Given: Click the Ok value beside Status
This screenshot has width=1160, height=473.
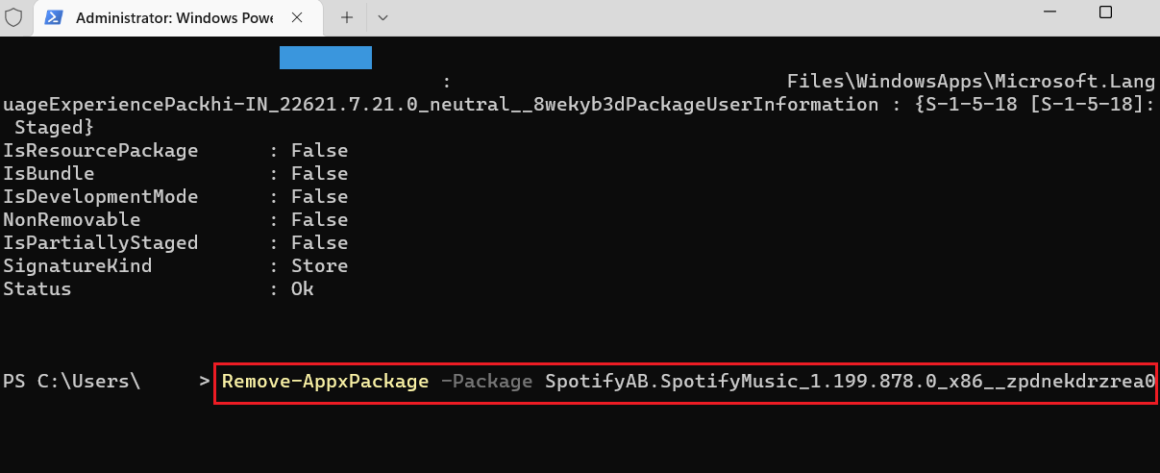Looking at the screenshot, I should tap(302, 289).
